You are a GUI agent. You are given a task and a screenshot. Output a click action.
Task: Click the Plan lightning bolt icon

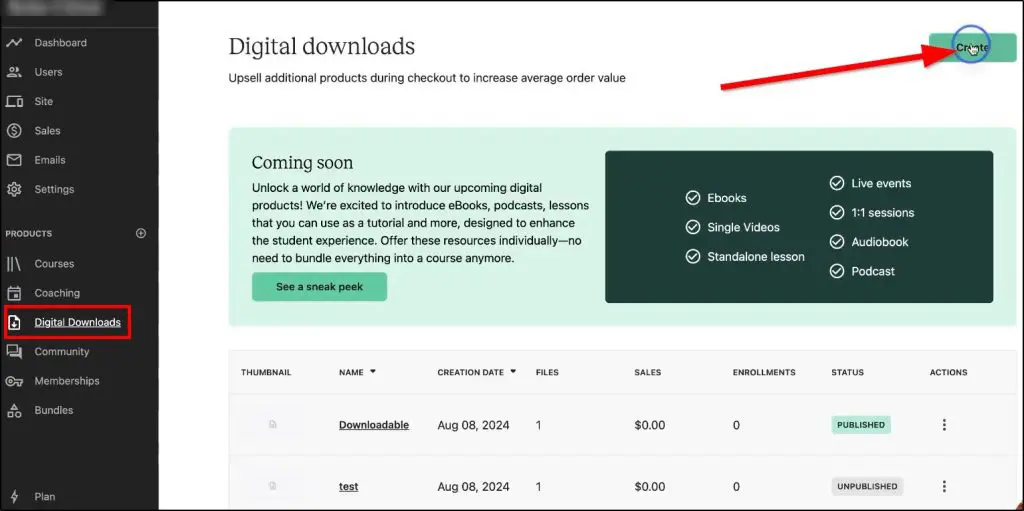pyautogui.click(x=14, y=497)
